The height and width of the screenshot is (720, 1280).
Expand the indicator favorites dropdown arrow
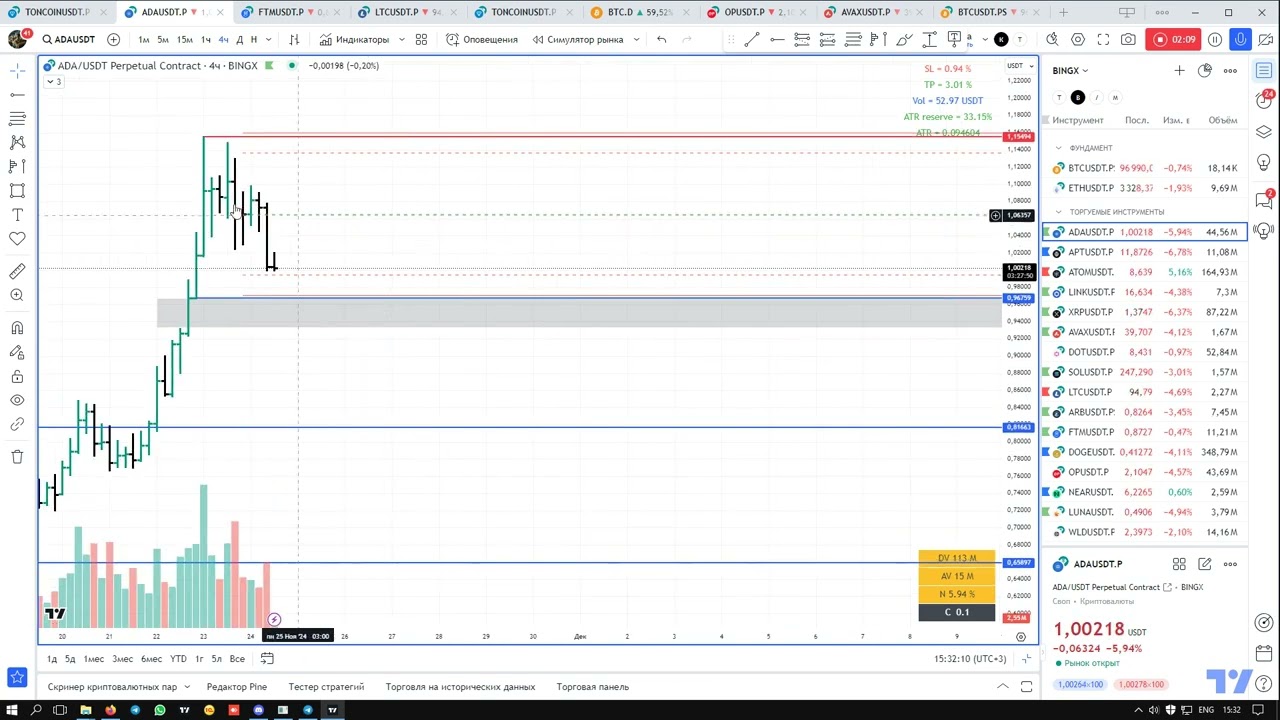[402, 39]
